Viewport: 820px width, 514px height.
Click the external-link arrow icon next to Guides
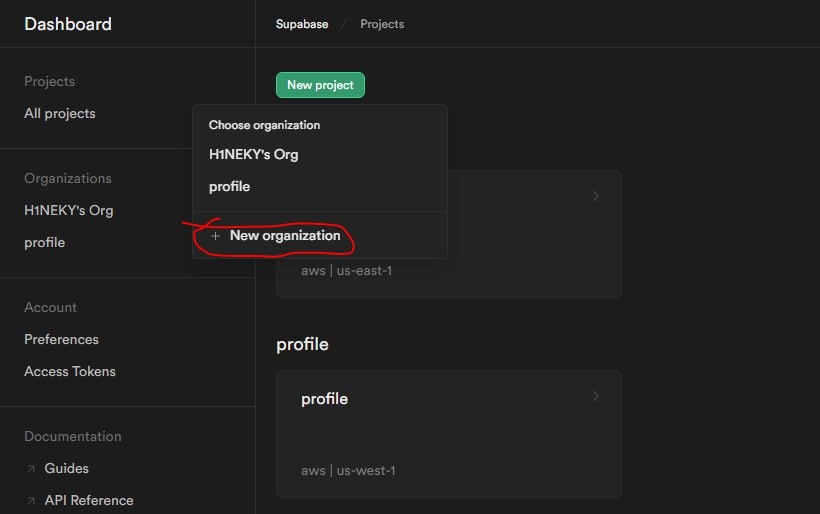[x=30, y=468]
